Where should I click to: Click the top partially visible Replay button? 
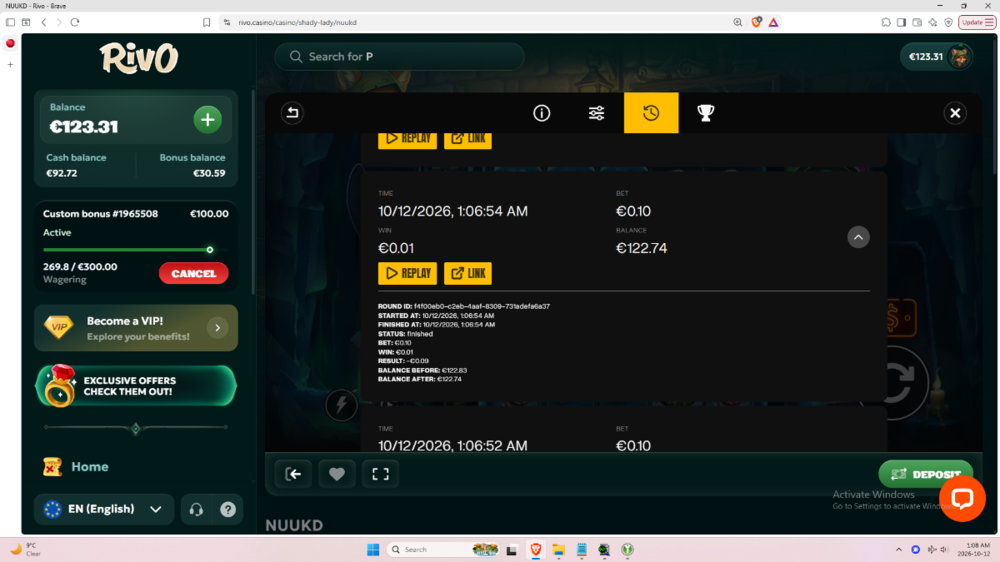click(x=408, y=140)
